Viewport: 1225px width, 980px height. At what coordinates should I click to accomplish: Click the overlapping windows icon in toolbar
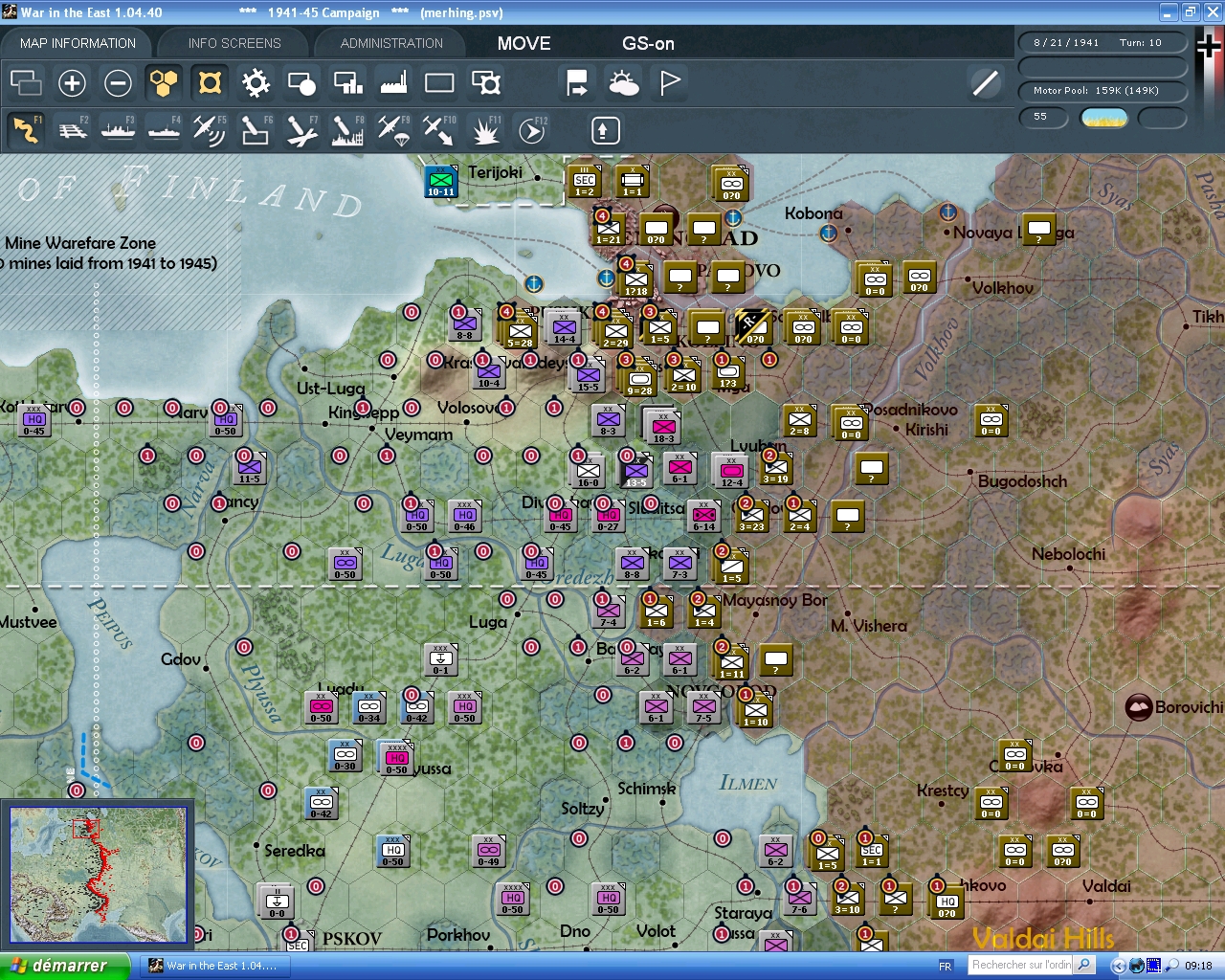tap(26, 83)
